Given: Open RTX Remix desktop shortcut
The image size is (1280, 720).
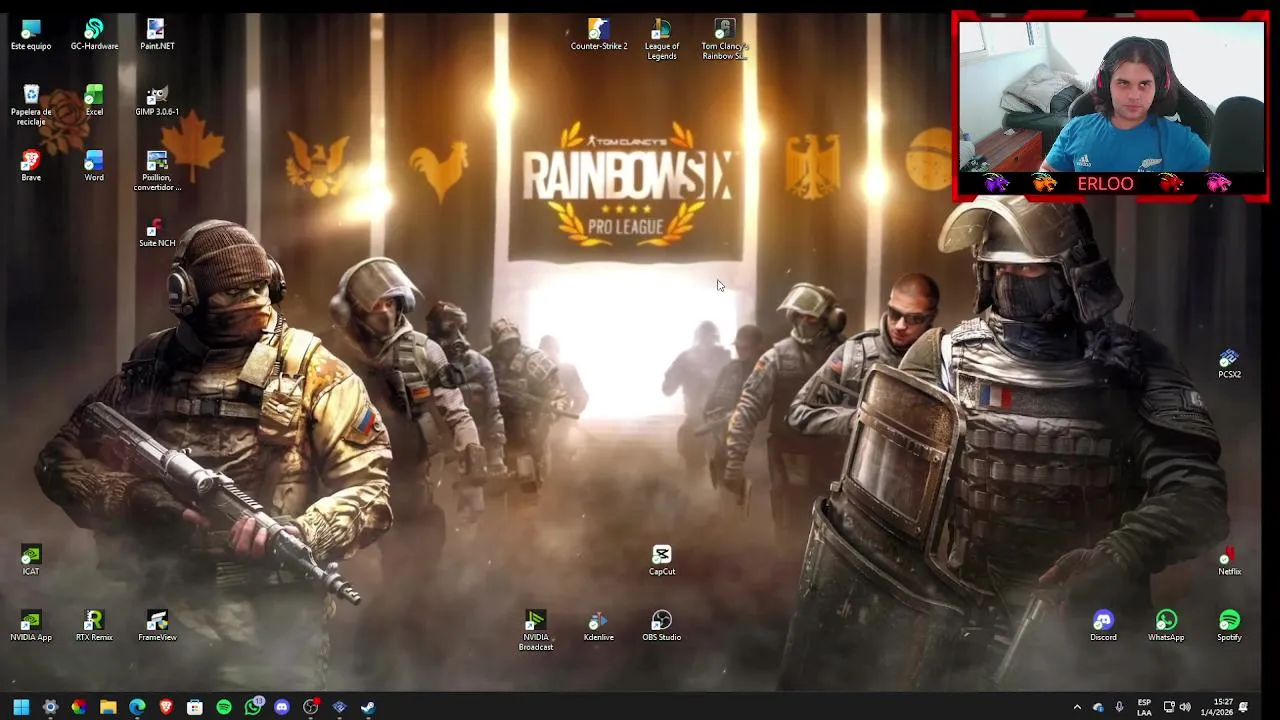Looking at the screenshot, I should coord(94,626).
